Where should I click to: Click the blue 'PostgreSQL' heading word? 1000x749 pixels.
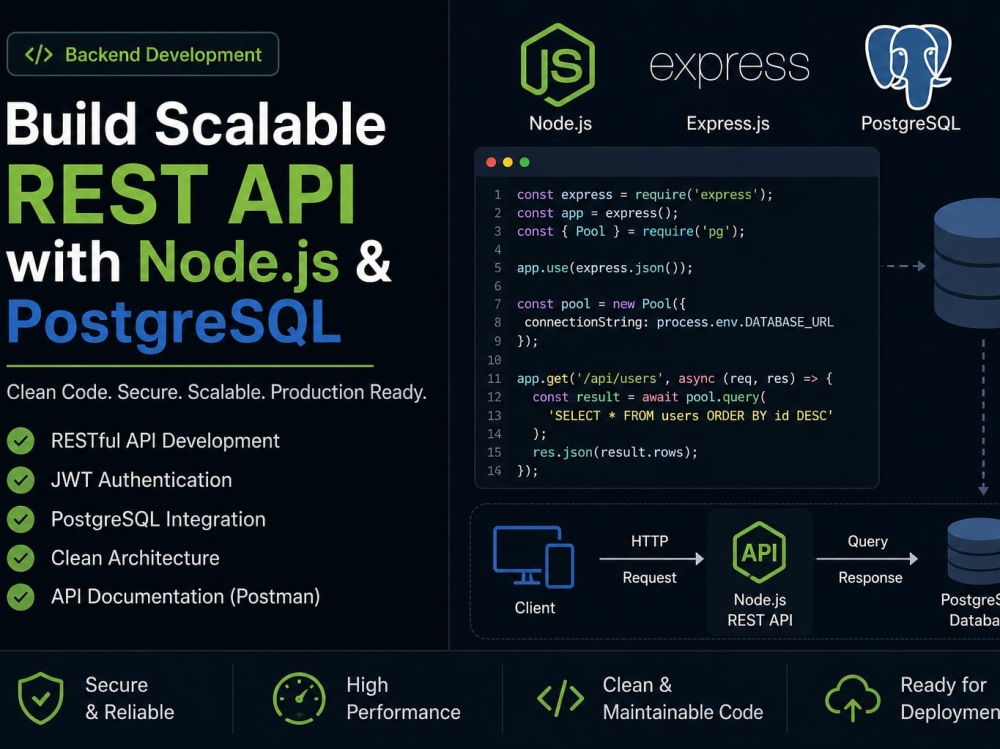[174, 324]
